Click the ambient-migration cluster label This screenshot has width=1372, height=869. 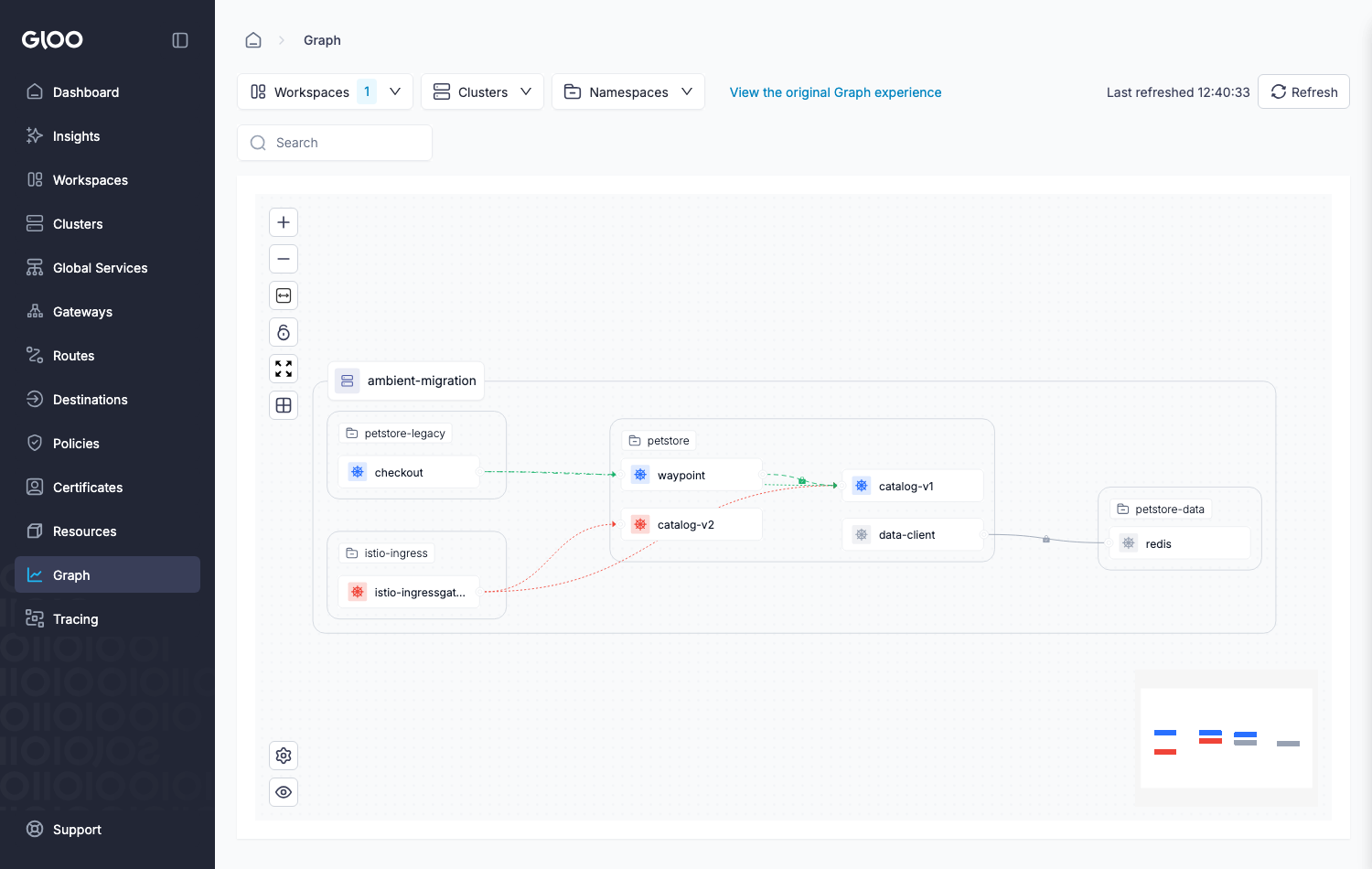pyautogui.click(x=406, y=381)
